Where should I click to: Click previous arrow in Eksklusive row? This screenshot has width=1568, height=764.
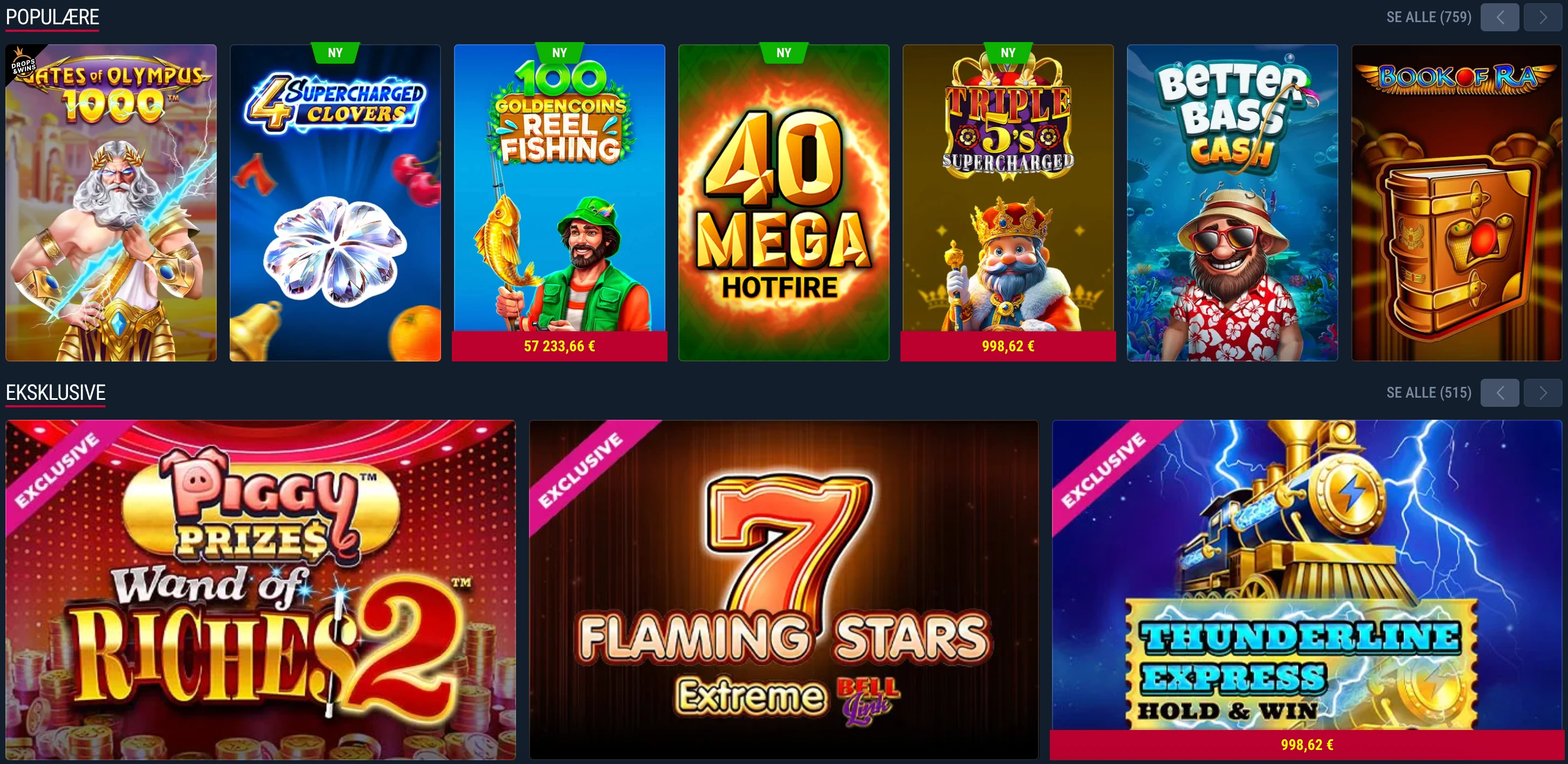point(1500,392)
